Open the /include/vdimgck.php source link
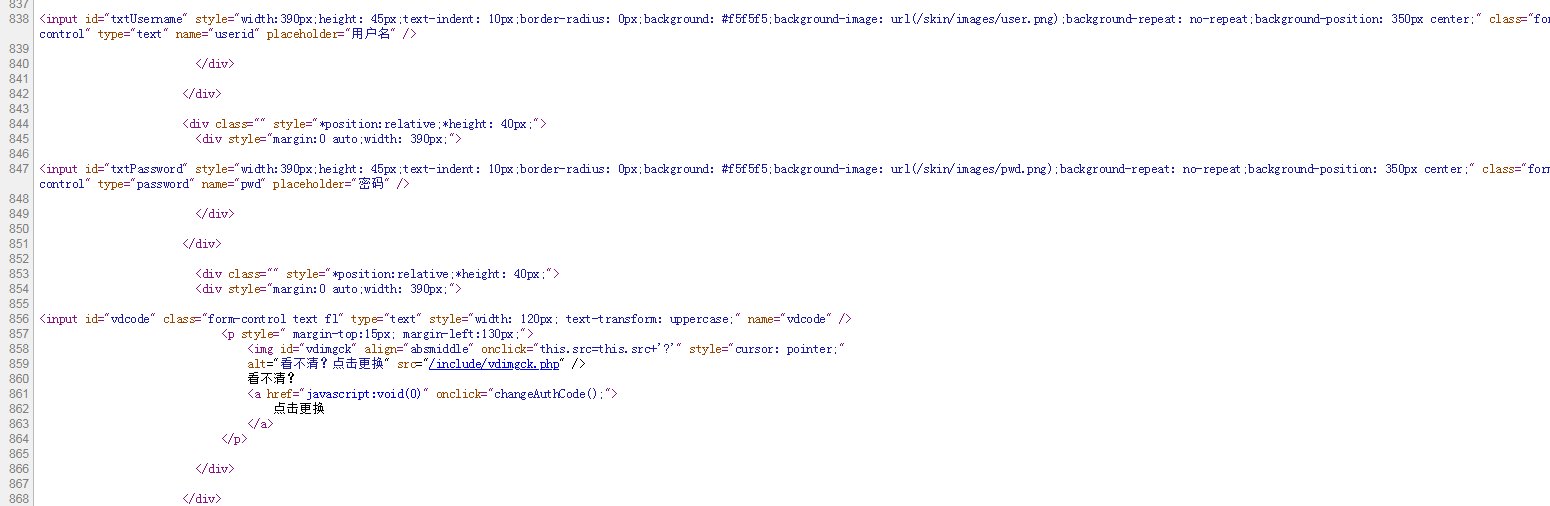Viewport: 1550px width, 506px height. (x=496, y=364)
